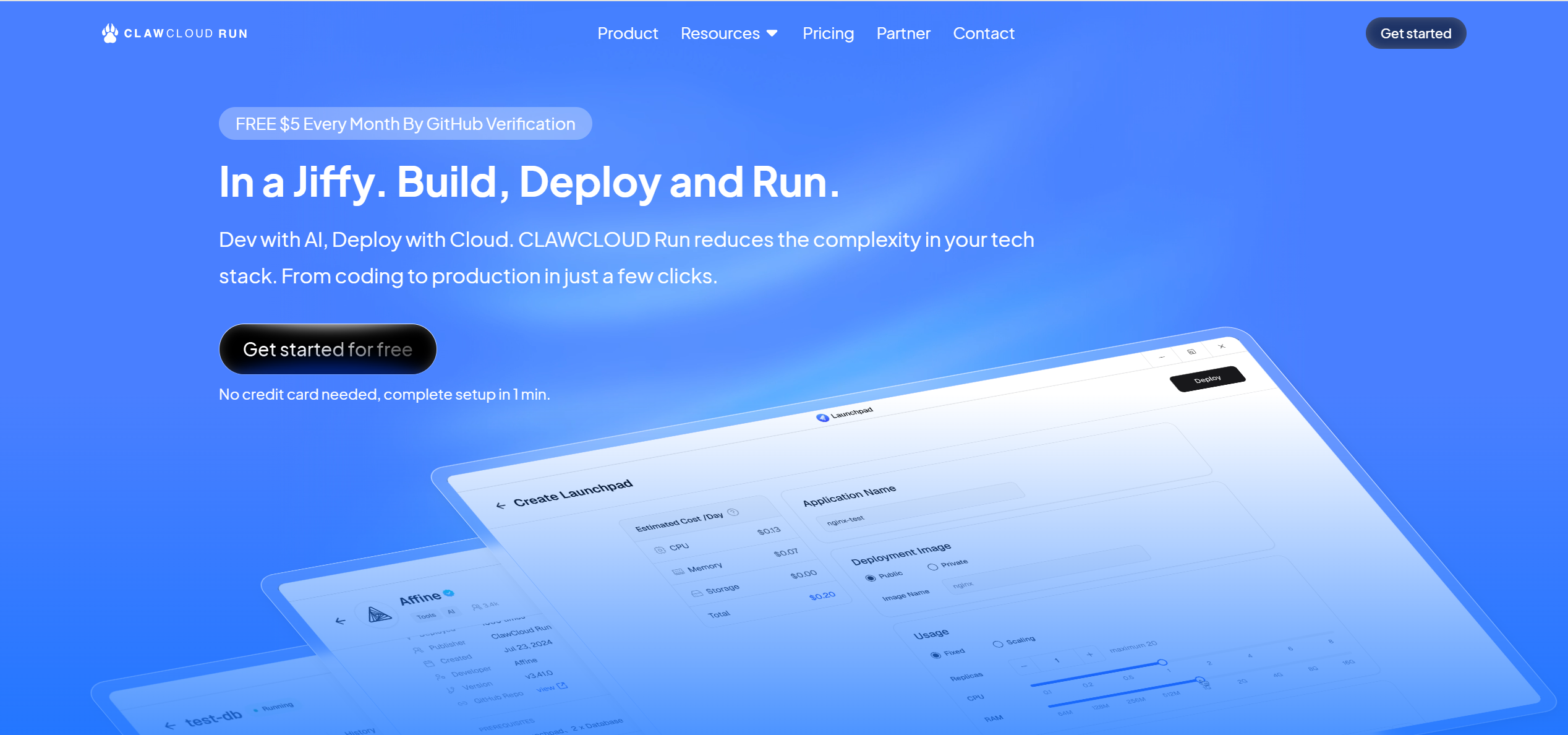Viewport: 1568px width, 735px height.
Task: Open the Product menu item
Action: [x=628, y=33]
